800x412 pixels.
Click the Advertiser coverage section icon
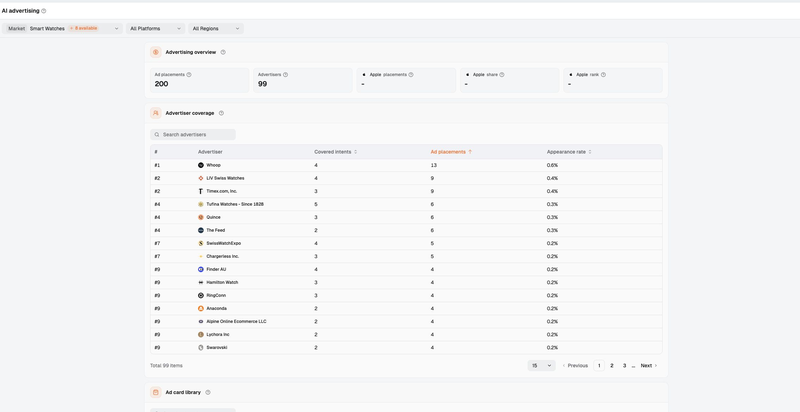tap(156, 113)
